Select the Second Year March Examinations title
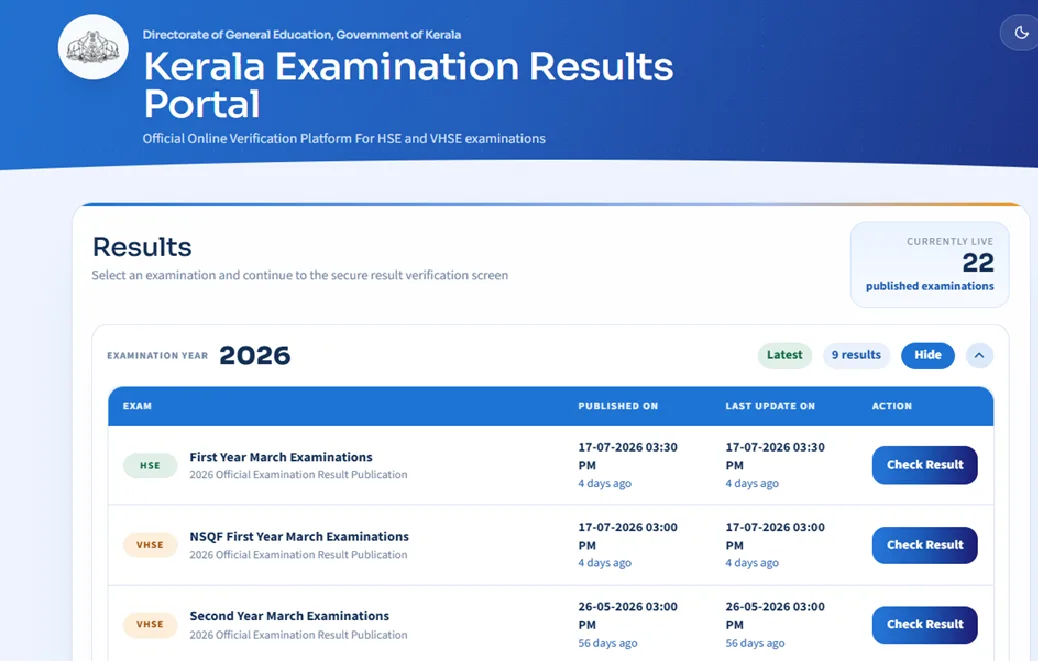Screen dimensions: 1038x663 [x=289, y=616]
